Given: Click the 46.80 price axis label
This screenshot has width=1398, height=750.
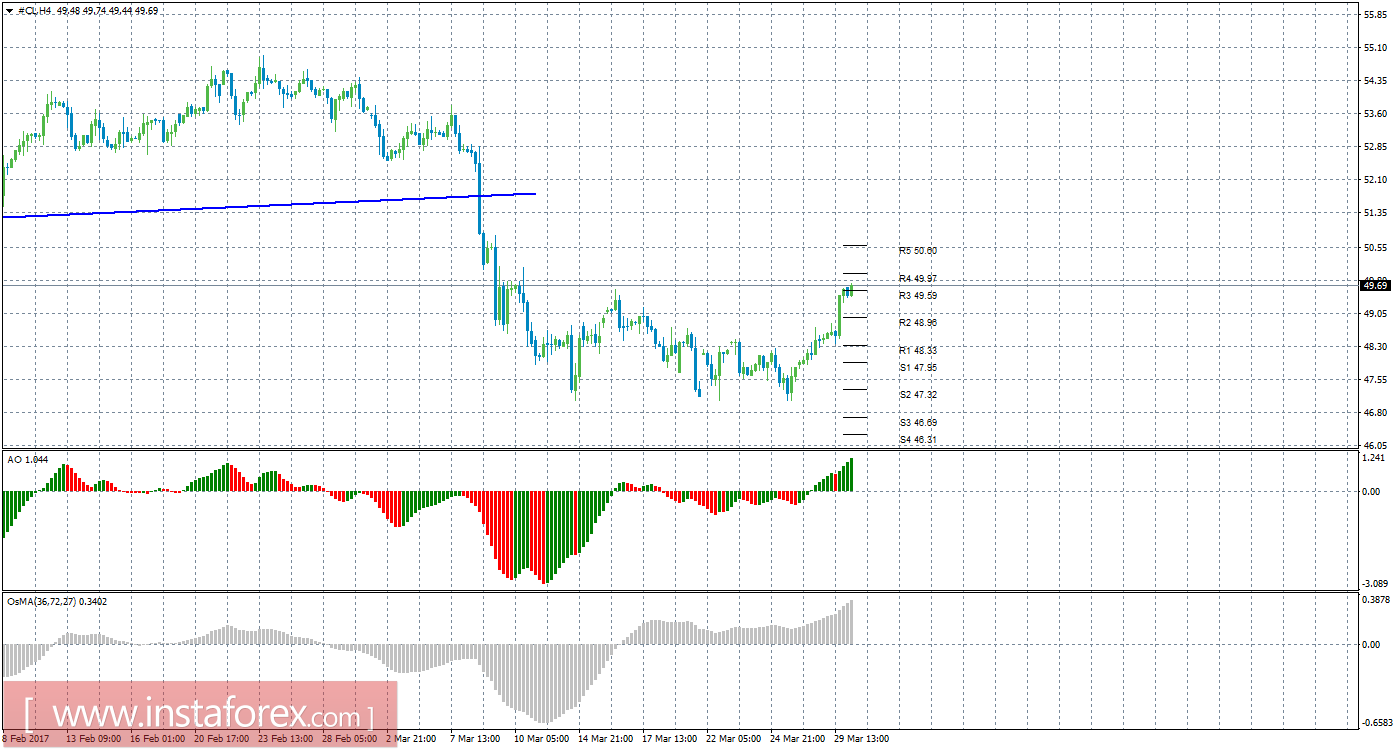Looking at the screenshot, I should coord(1375,412).
